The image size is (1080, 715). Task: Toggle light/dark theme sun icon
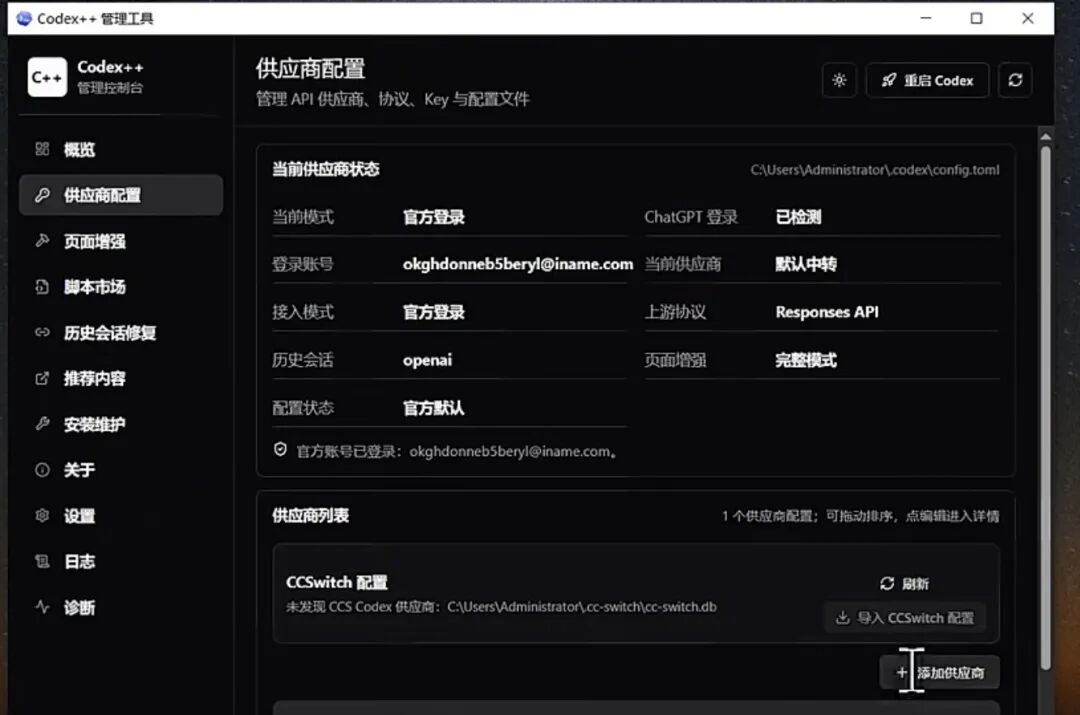click(839, 81)
